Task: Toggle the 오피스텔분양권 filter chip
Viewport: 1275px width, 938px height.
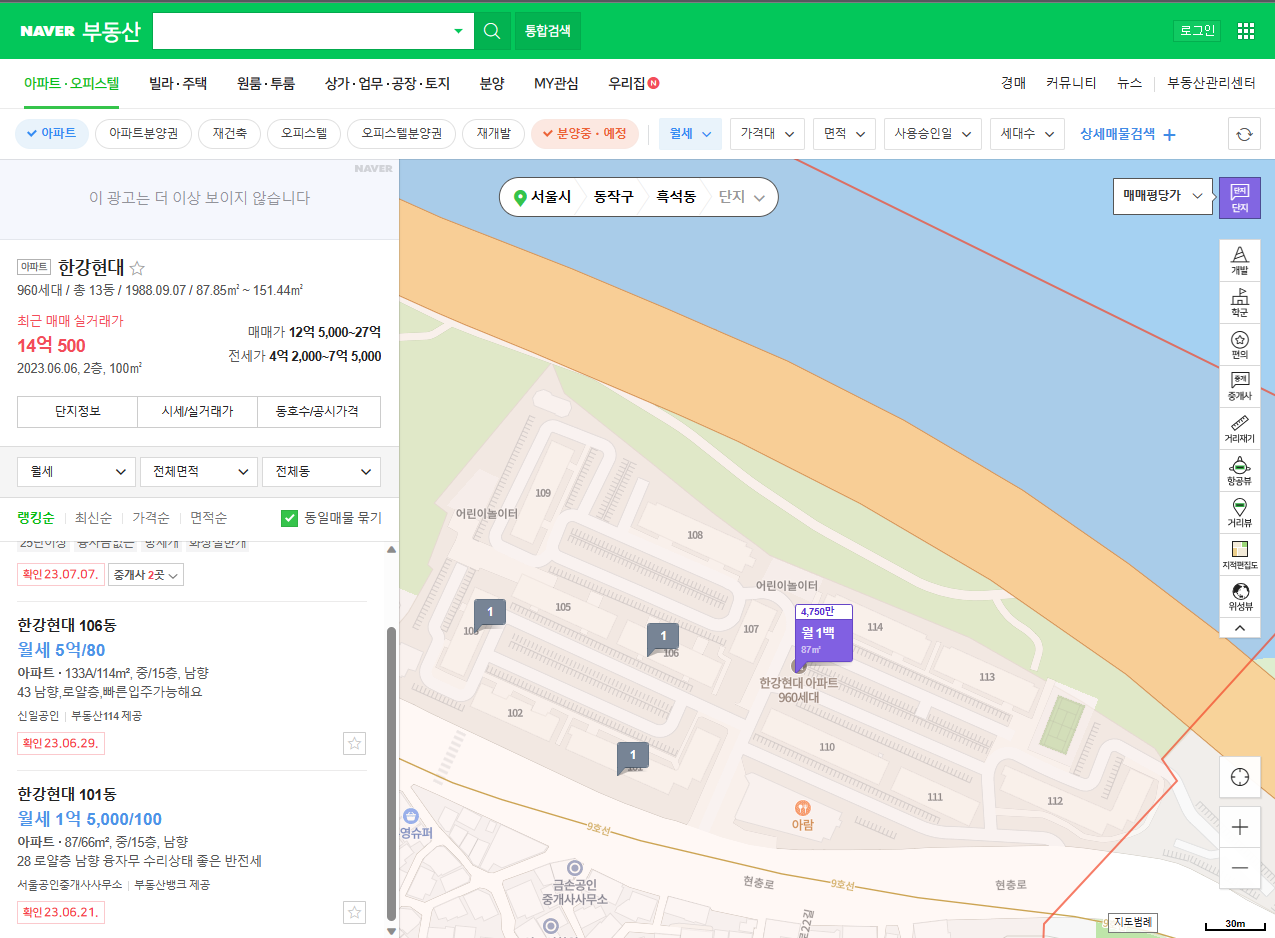Action: pos(401,134)
